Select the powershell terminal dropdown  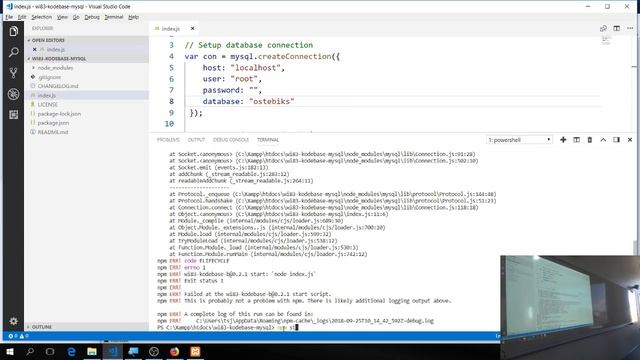(519, 140)
